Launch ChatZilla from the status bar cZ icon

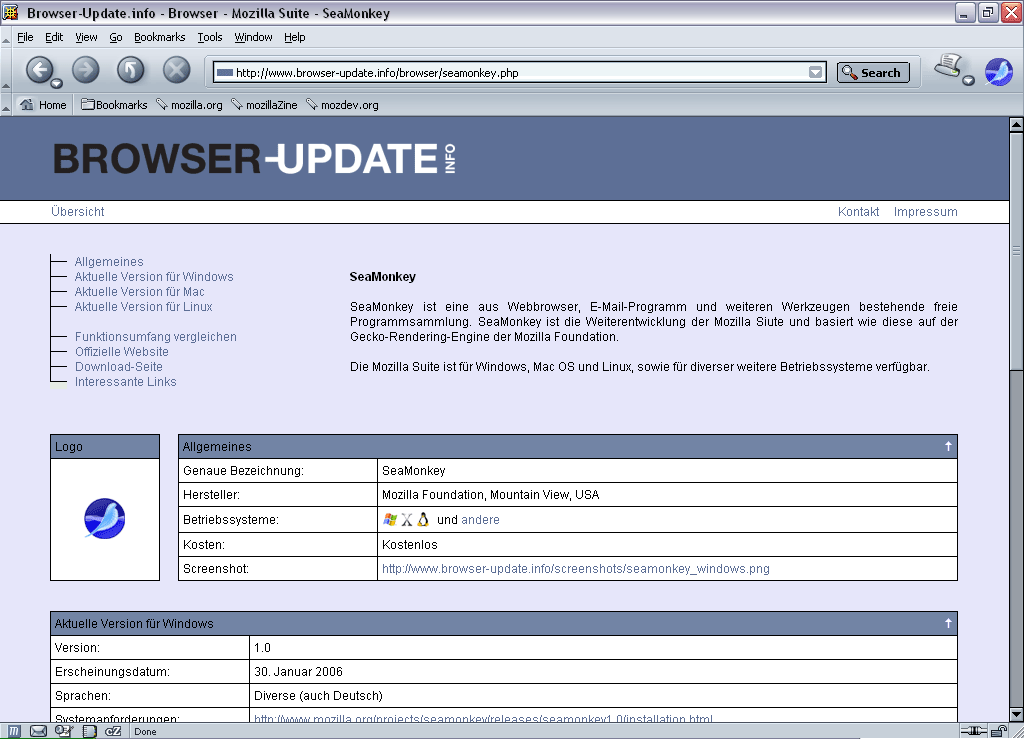click(x=114, y=731)
